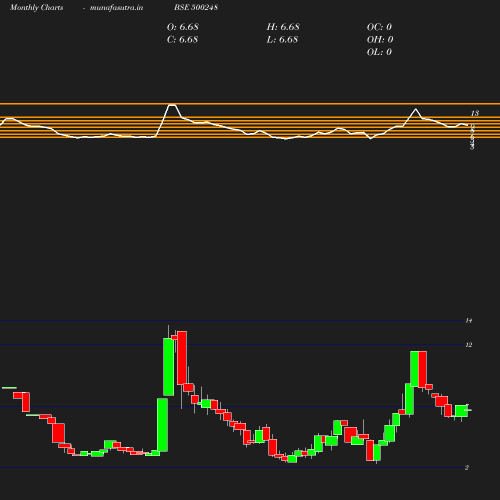Click the 'BSE 500248' symbol label

[196, 7]
